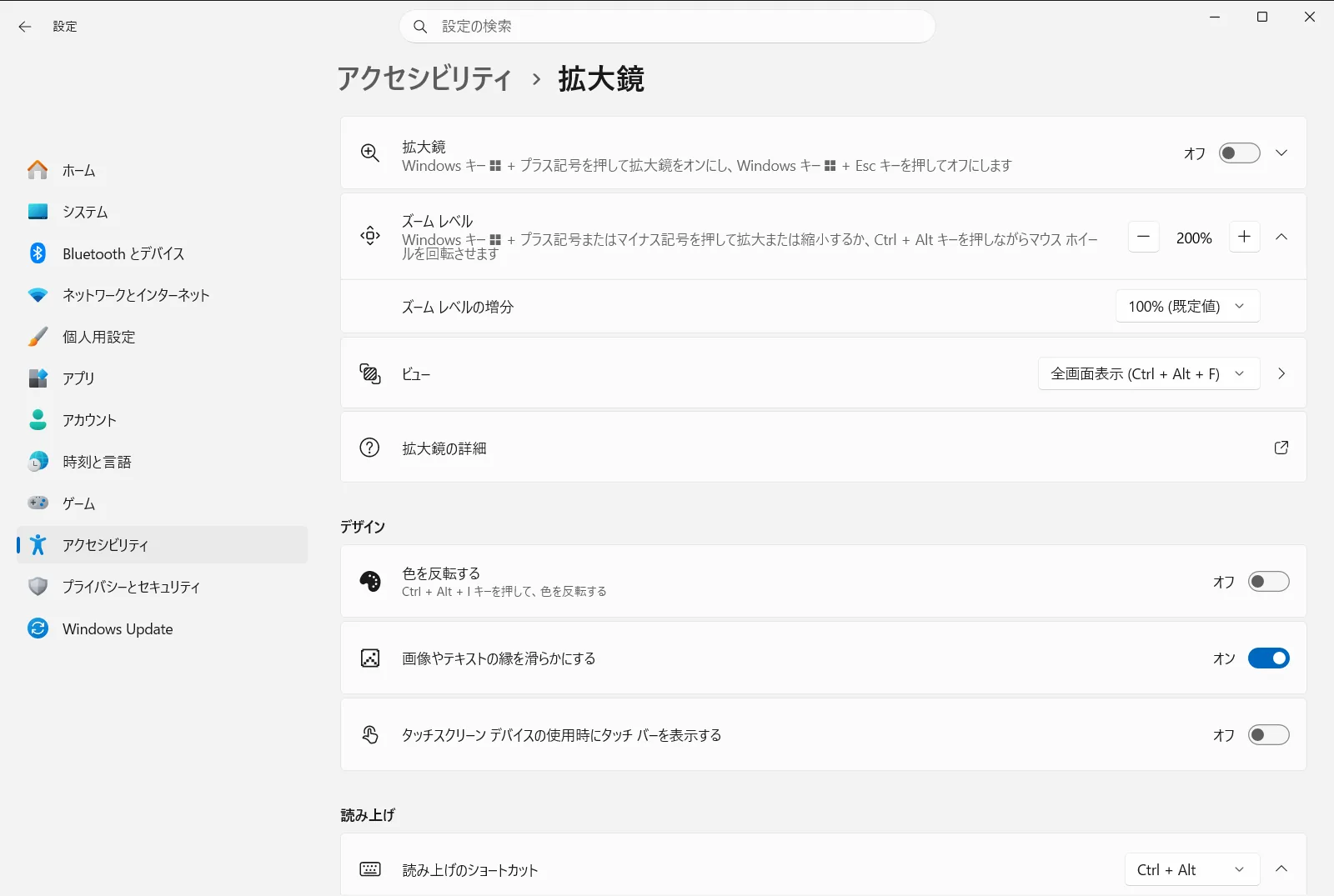The height and width of the screenshot is (896, 1334).
Task: Click the magnifier plus icon in 拡大鏡 row
Action: [x=370, y=153]
